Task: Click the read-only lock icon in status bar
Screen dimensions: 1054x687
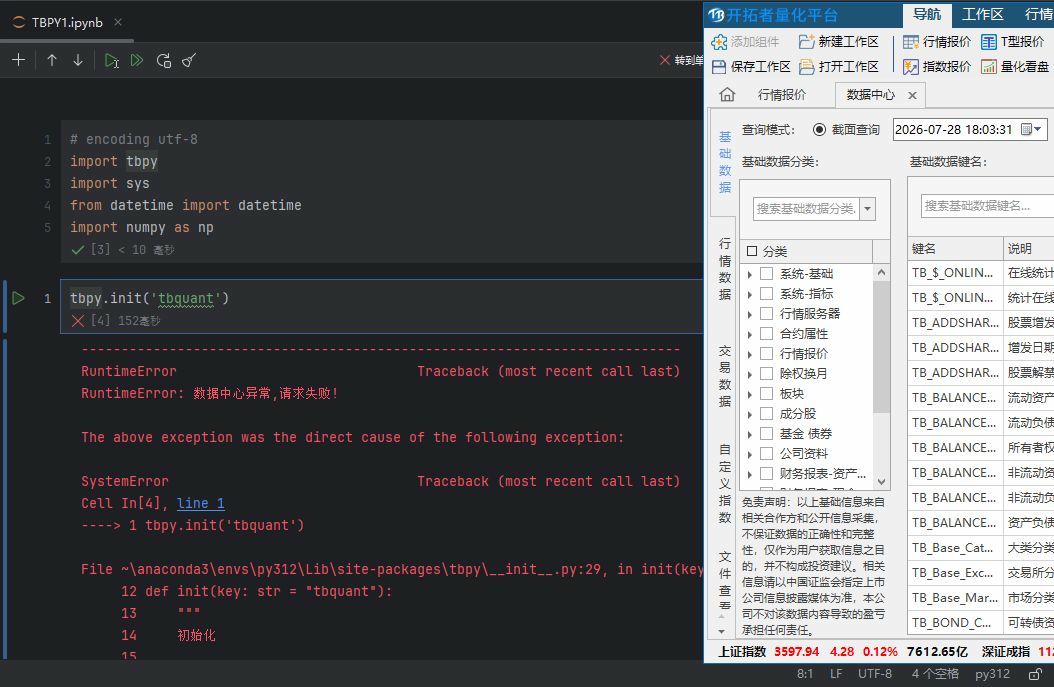Action: (1035, 674)
